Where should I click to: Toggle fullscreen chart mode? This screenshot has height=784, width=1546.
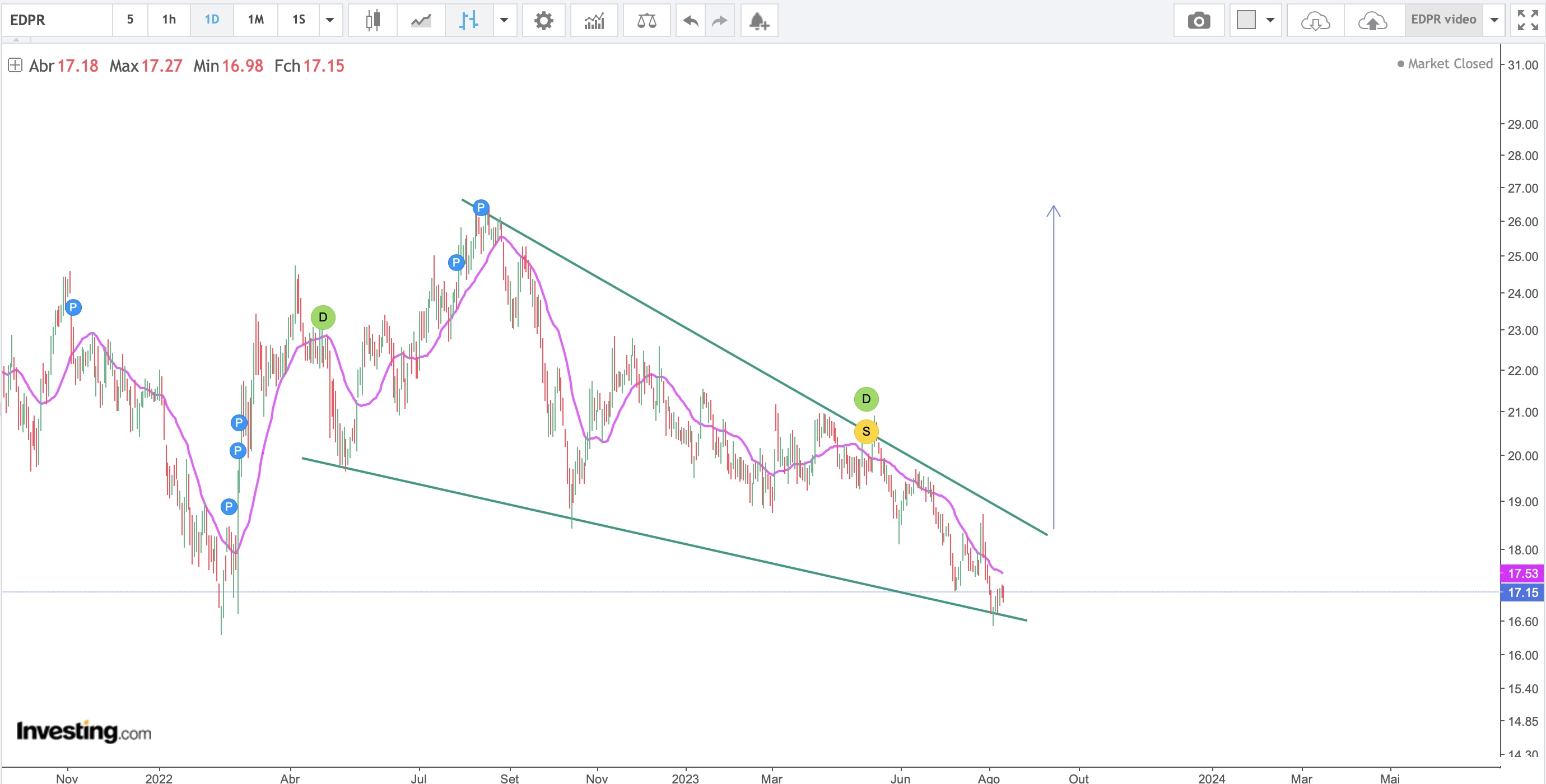[x=1528, y=20]
